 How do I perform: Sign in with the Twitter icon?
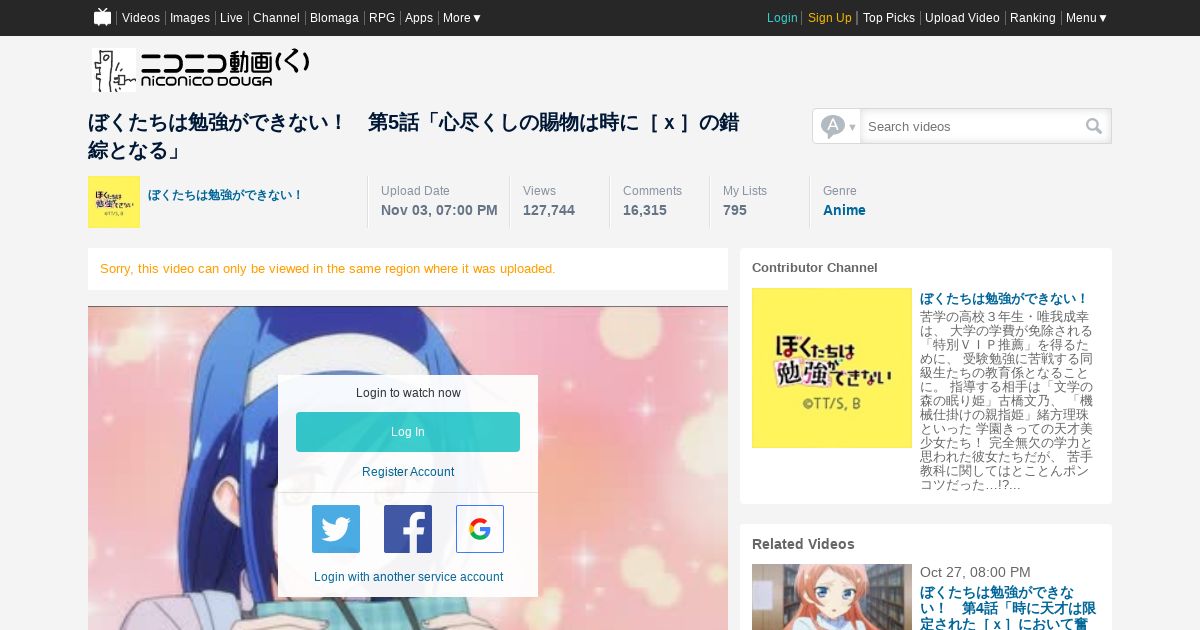[x=336, y=529]
